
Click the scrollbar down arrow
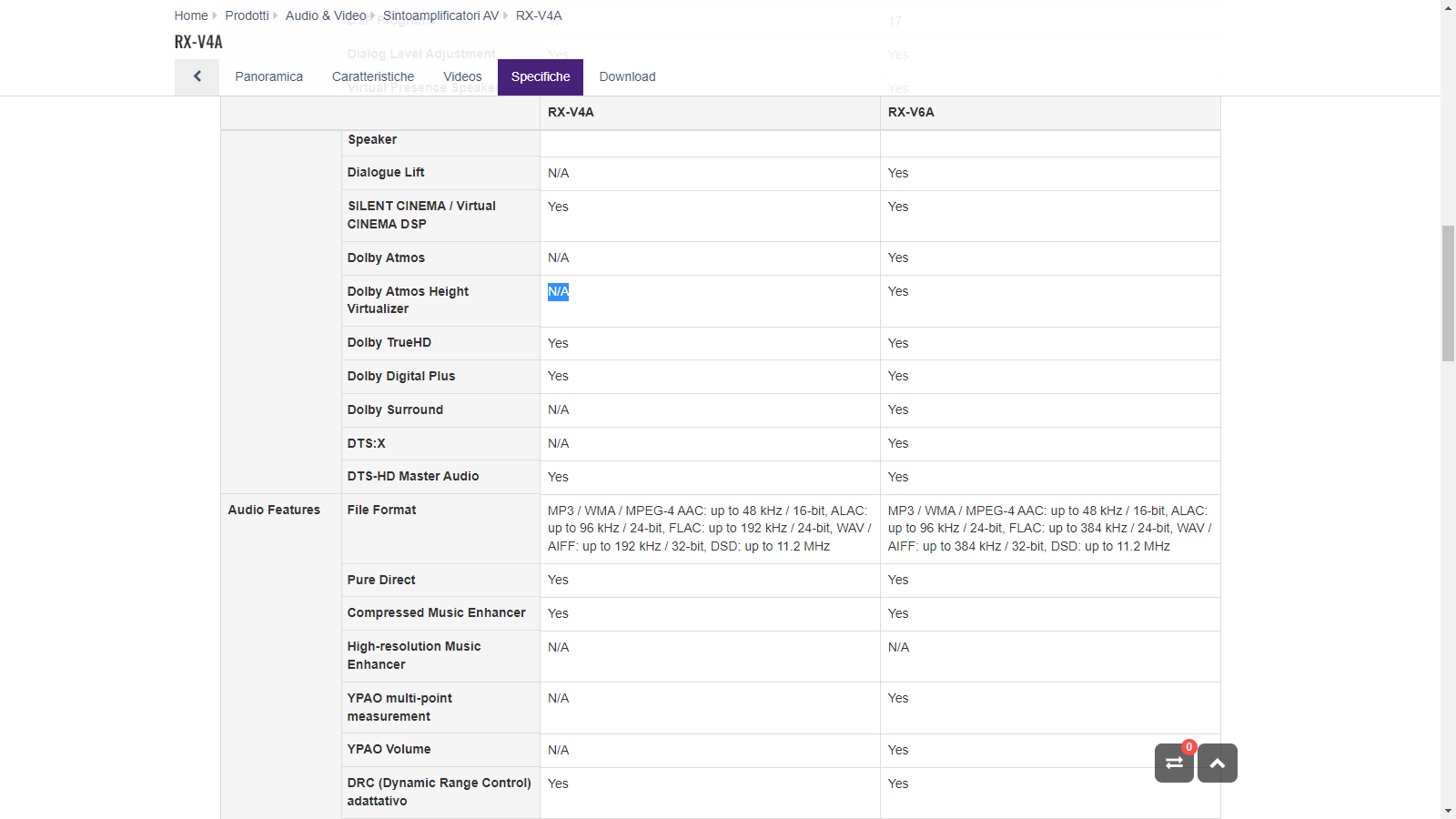click(1448, 811)
